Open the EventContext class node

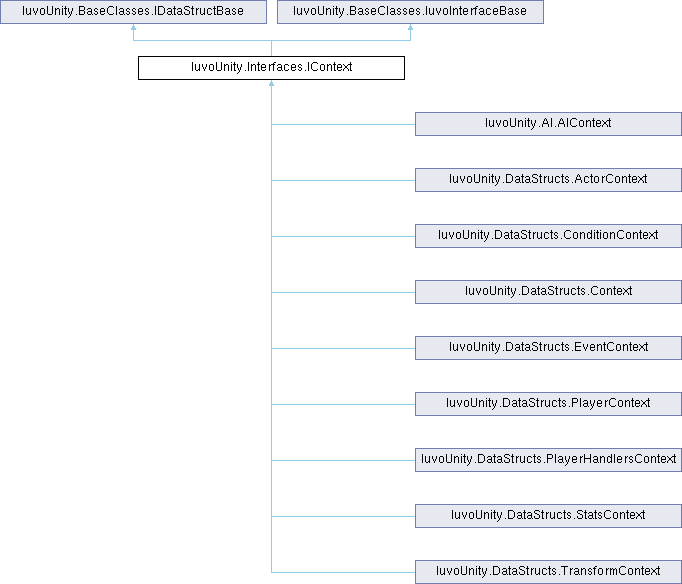(x=548, y=348)
